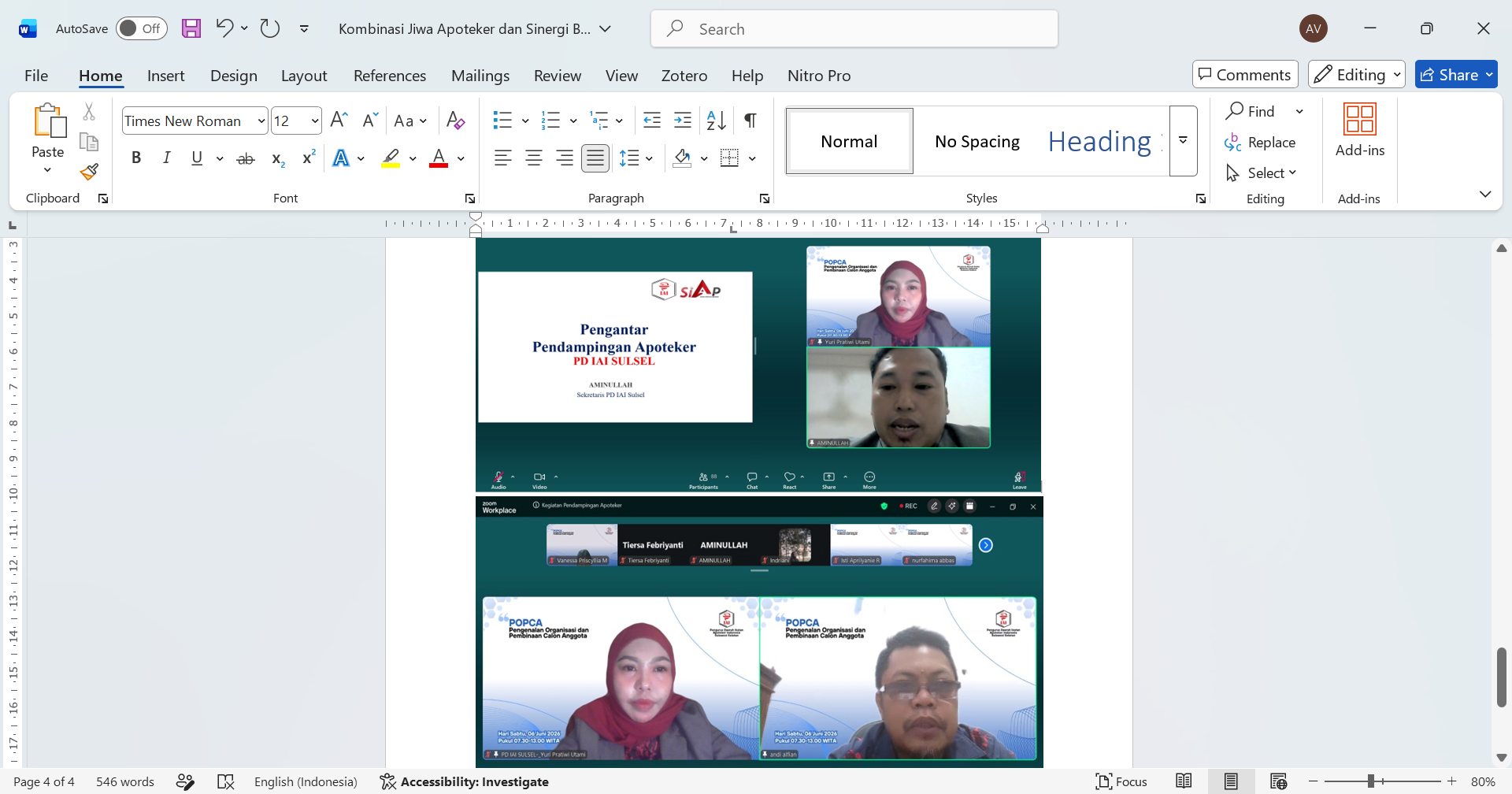Viewport: 1512px width, 794px height.
Task: Switch to the Design tab
Action: (234, 76)
